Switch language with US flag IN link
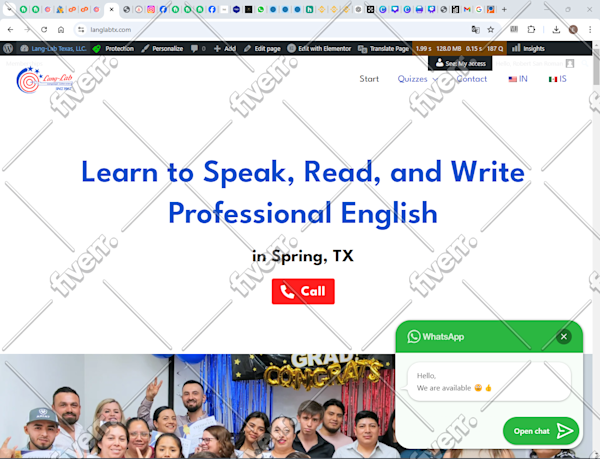 tap(518, 79)
